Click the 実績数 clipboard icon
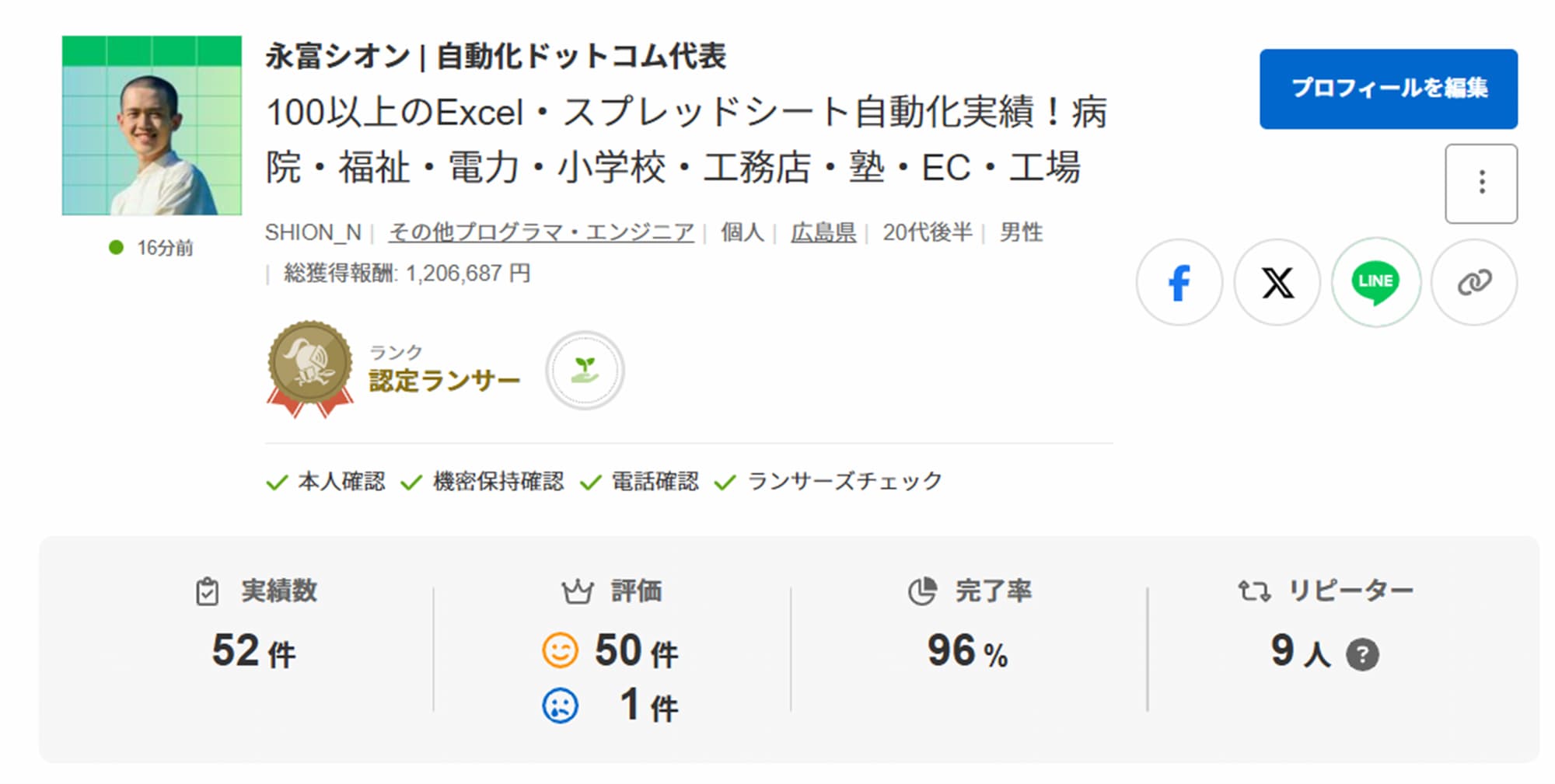The image size is (1555, 784). [207, 592]
